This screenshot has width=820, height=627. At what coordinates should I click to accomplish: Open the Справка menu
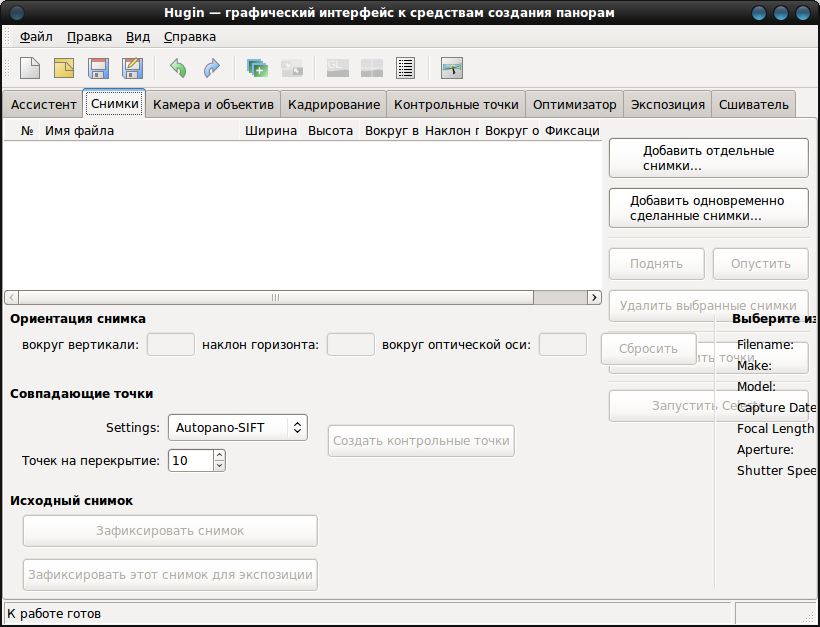(190, 37)
